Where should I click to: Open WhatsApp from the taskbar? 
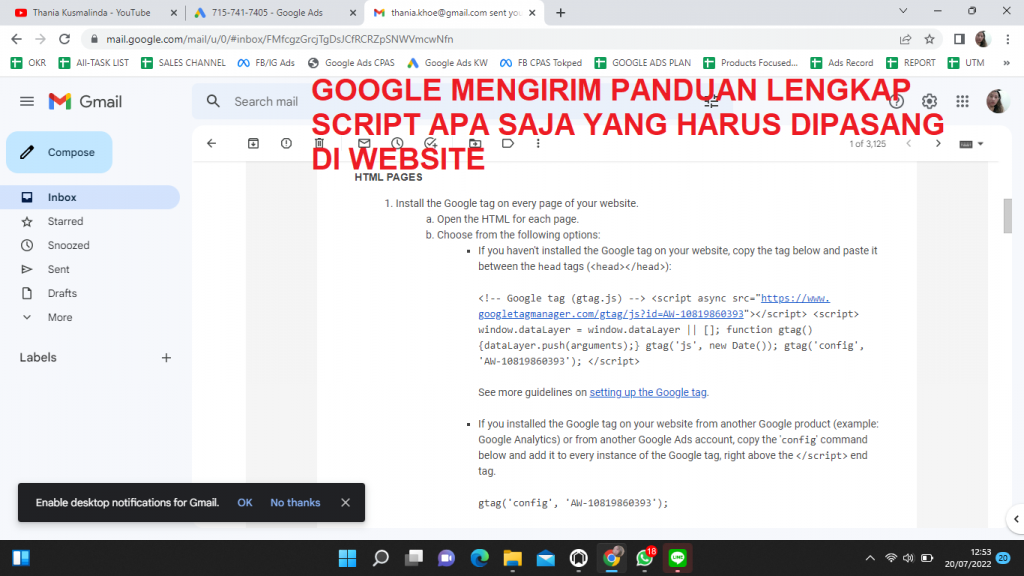[644, 558]
